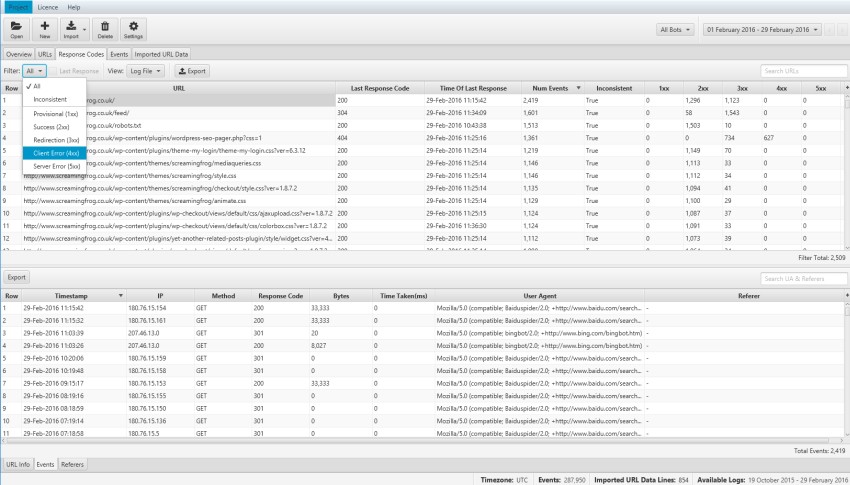Click the events table column picker plus
This screenshot has height=485, width=850.
(847, 296)
